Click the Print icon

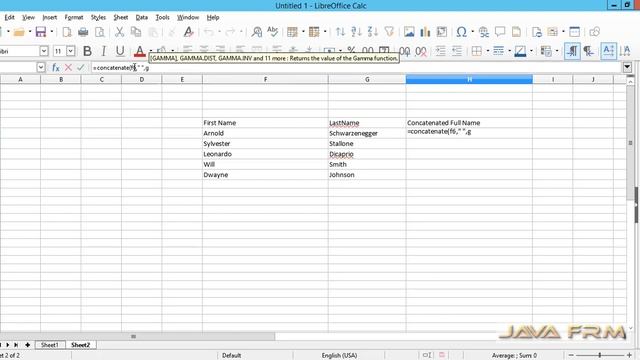click(83, 32)
